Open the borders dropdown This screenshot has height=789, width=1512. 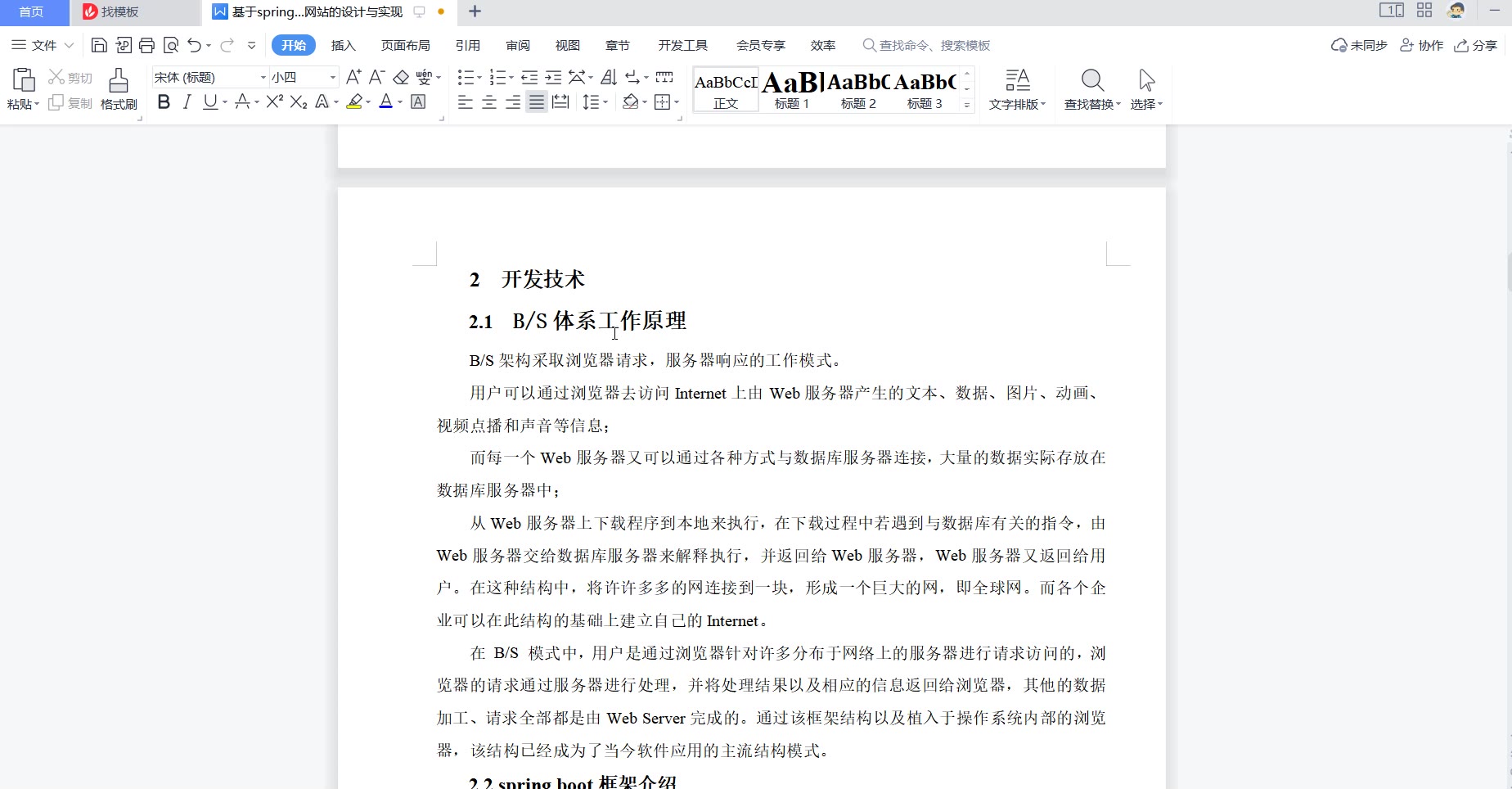(x=677, y=102)
